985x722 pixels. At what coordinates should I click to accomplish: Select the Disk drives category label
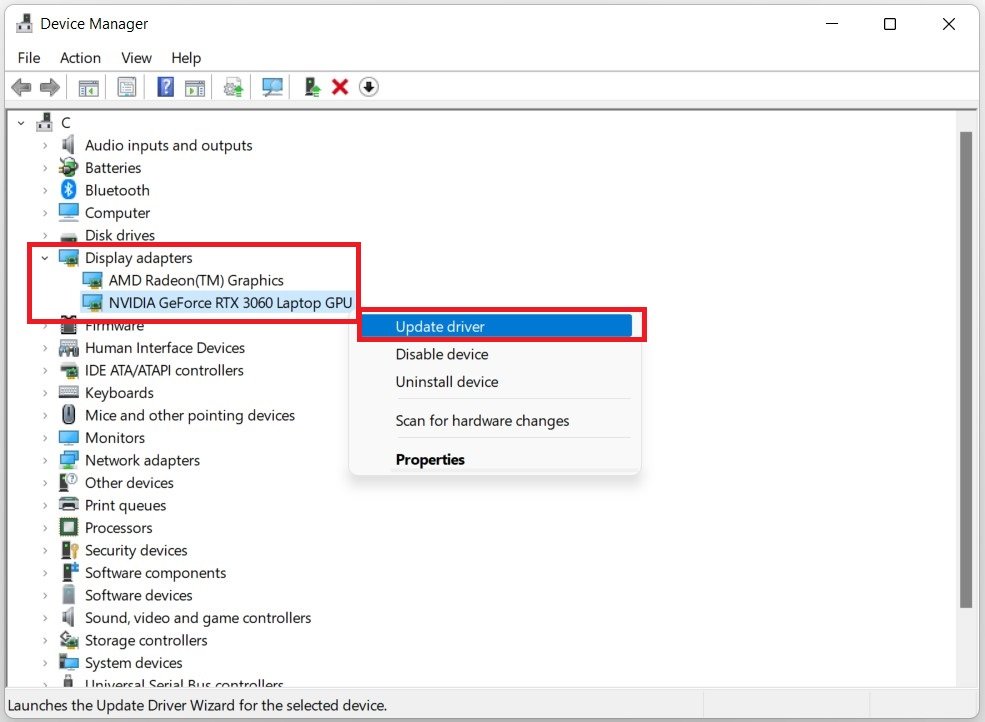point(120,235)
